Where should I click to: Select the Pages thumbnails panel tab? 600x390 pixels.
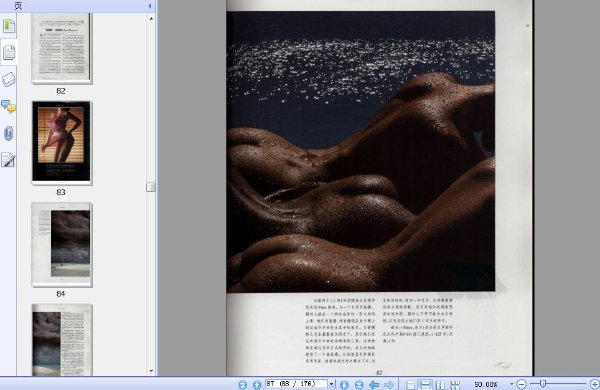coord(8,52)
